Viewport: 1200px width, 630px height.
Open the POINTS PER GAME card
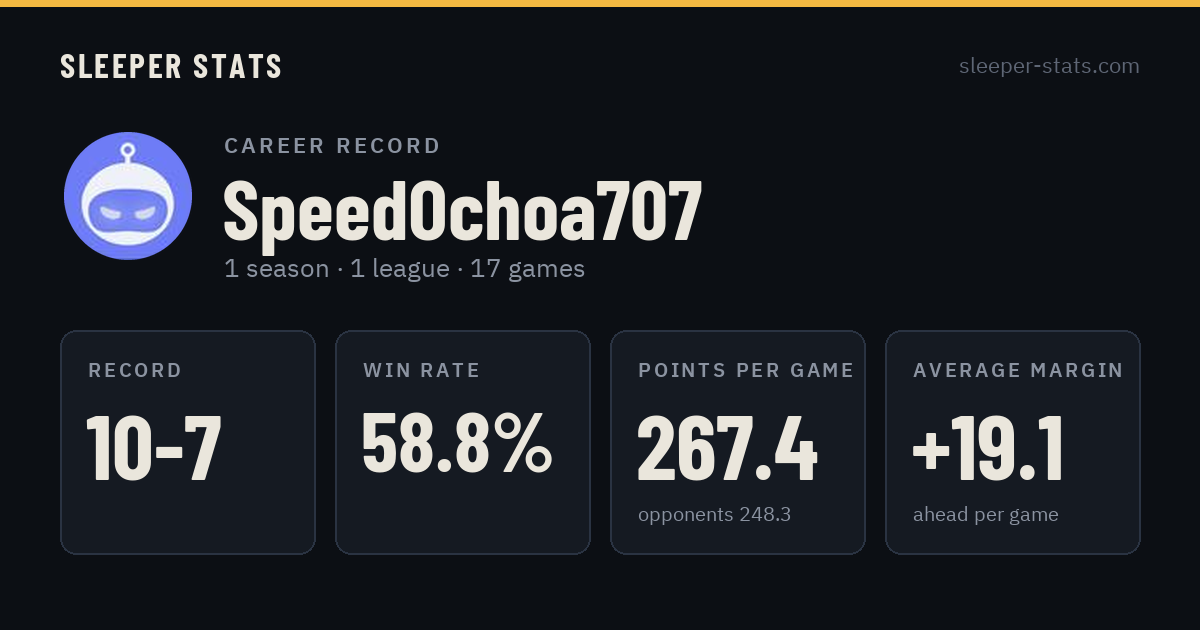click(x=738, y=442)
